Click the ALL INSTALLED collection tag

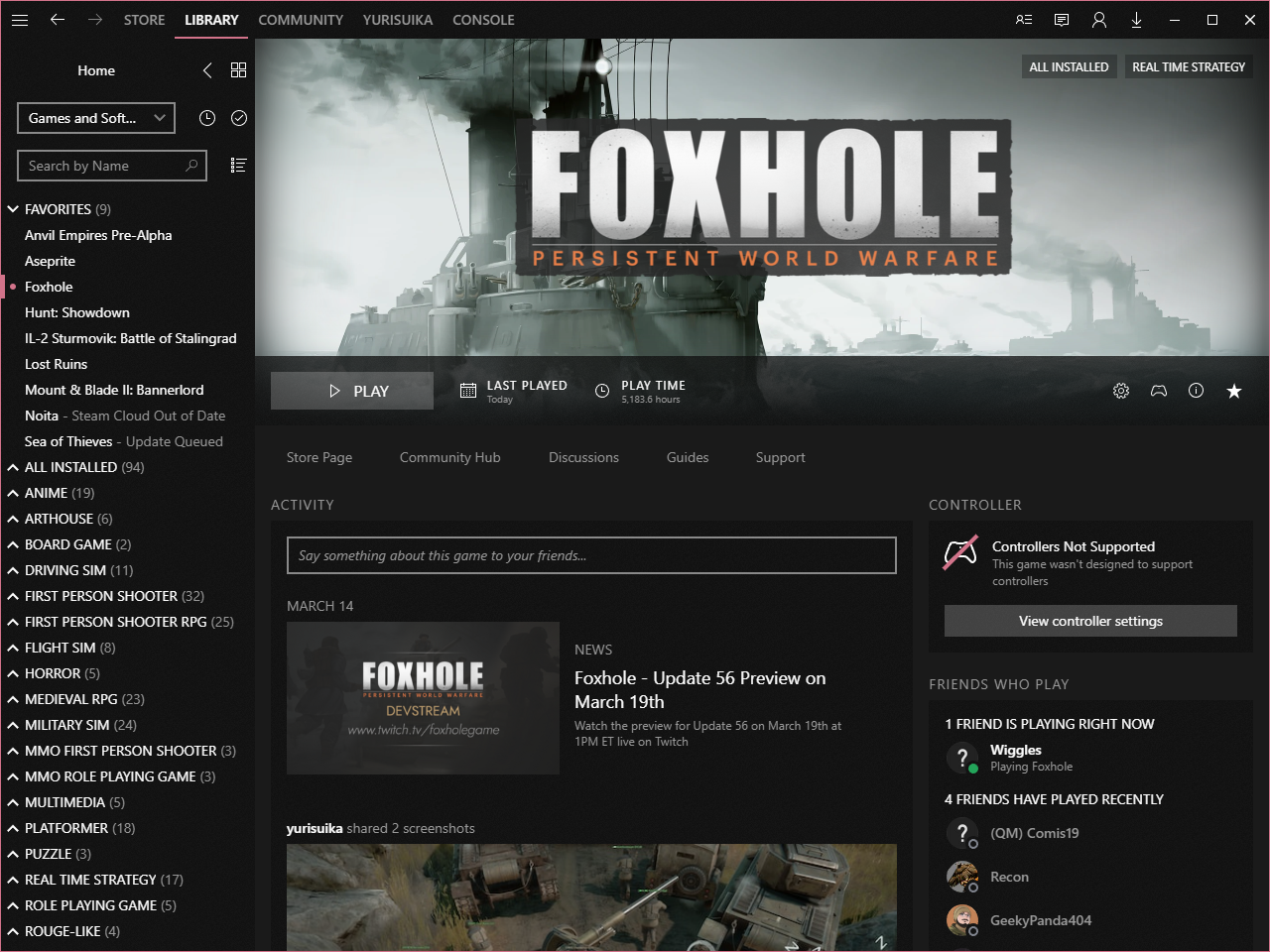click(1069, 66)
